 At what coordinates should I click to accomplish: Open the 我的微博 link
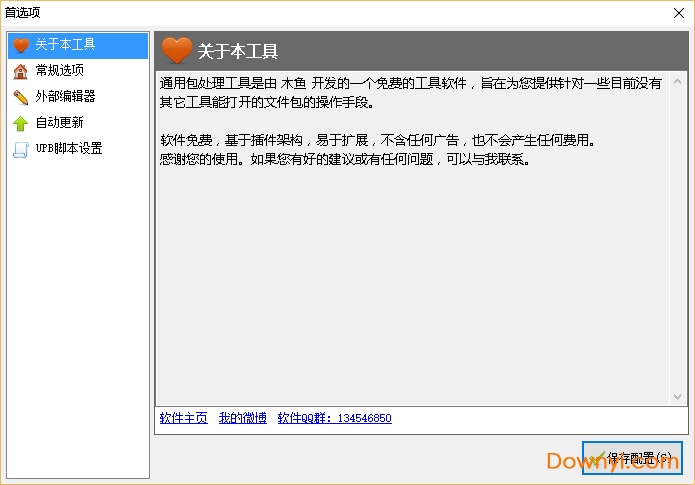click(242, 418)
